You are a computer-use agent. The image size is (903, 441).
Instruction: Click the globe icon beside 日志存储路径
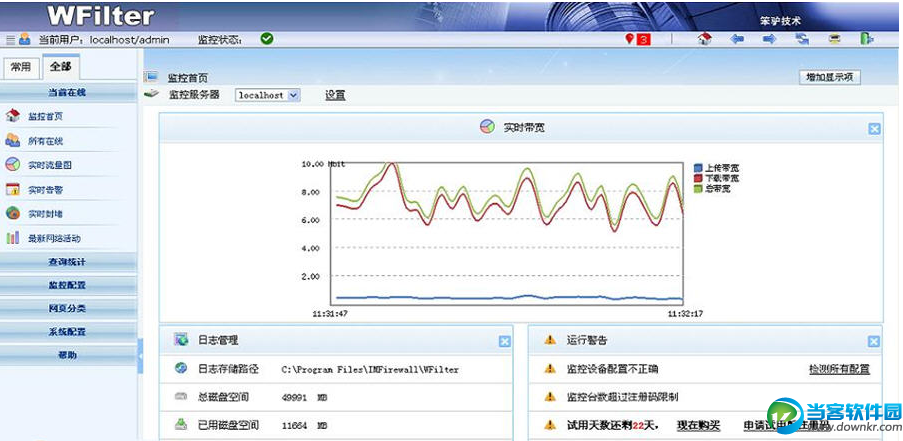[181, 368]
